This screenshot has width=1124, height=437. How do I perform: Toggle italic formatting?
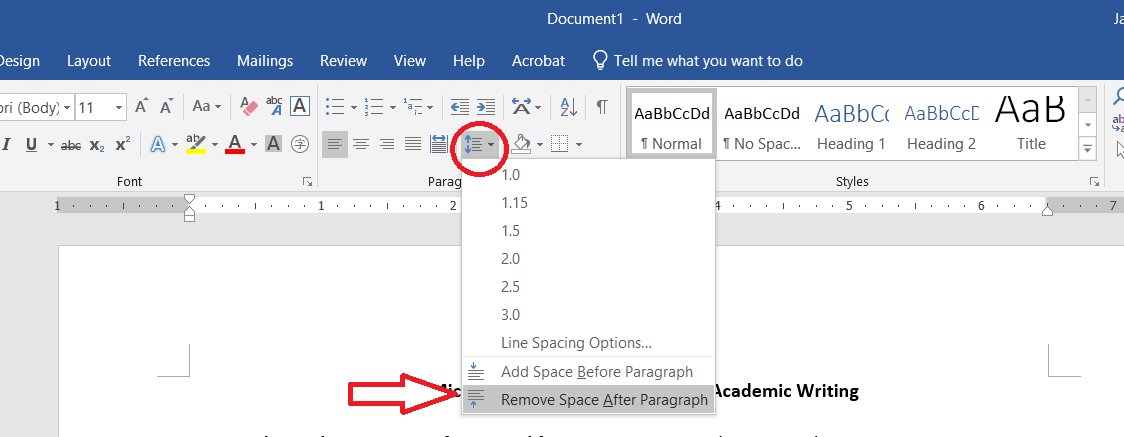pyautogui.click(x=6, y=145)
